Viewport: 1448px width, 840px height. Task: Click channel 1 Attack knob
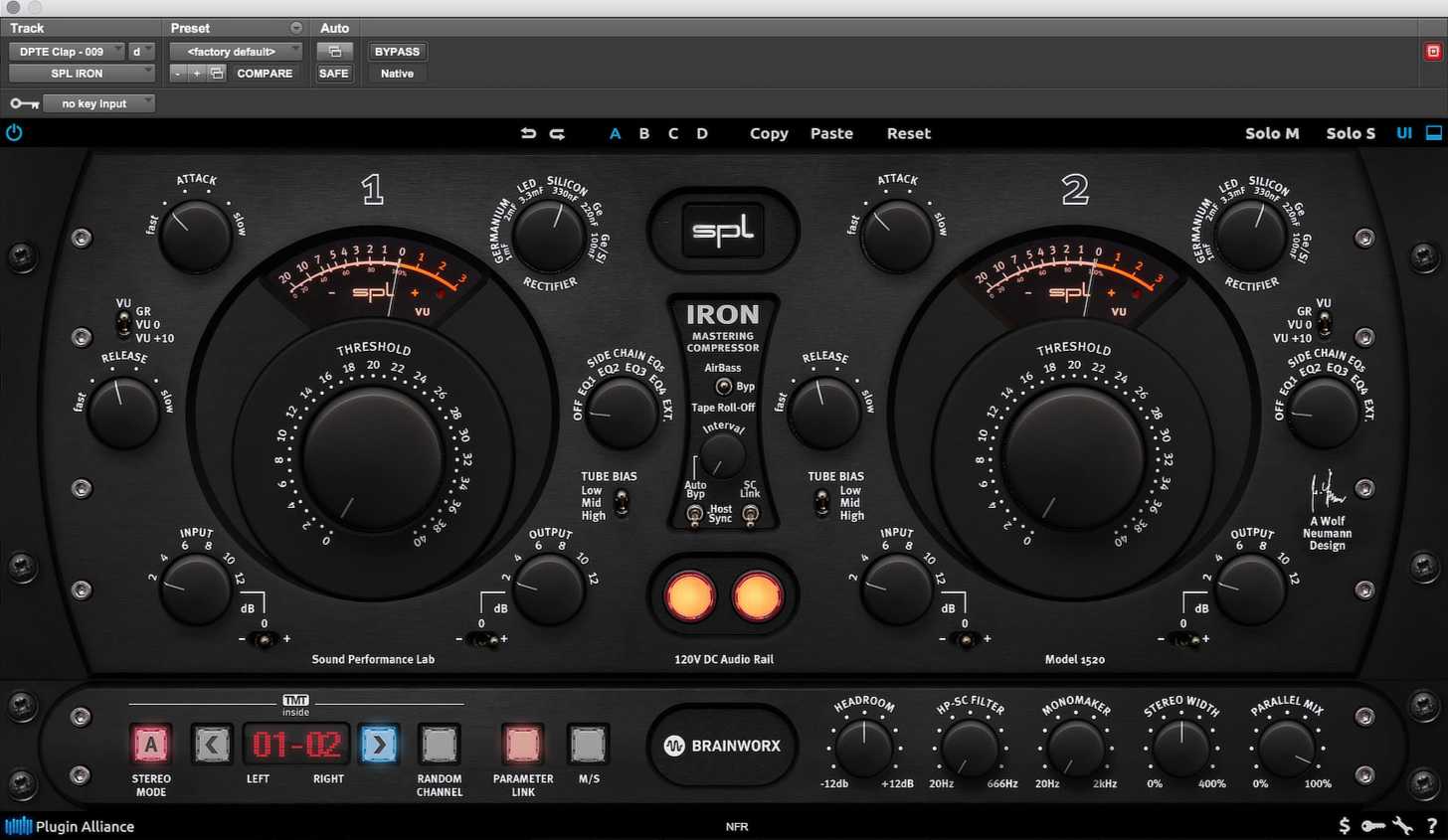click(195, 237)
